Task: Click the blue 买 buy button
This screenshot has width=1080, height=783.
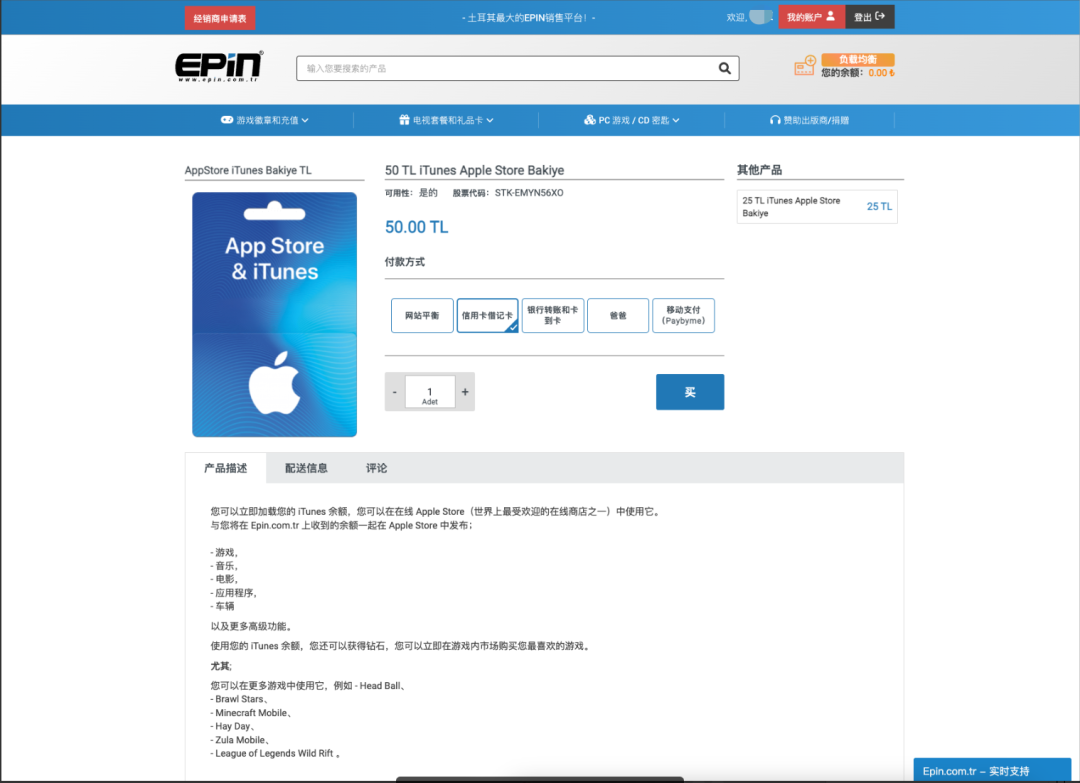Action: [x=689, y=392]
